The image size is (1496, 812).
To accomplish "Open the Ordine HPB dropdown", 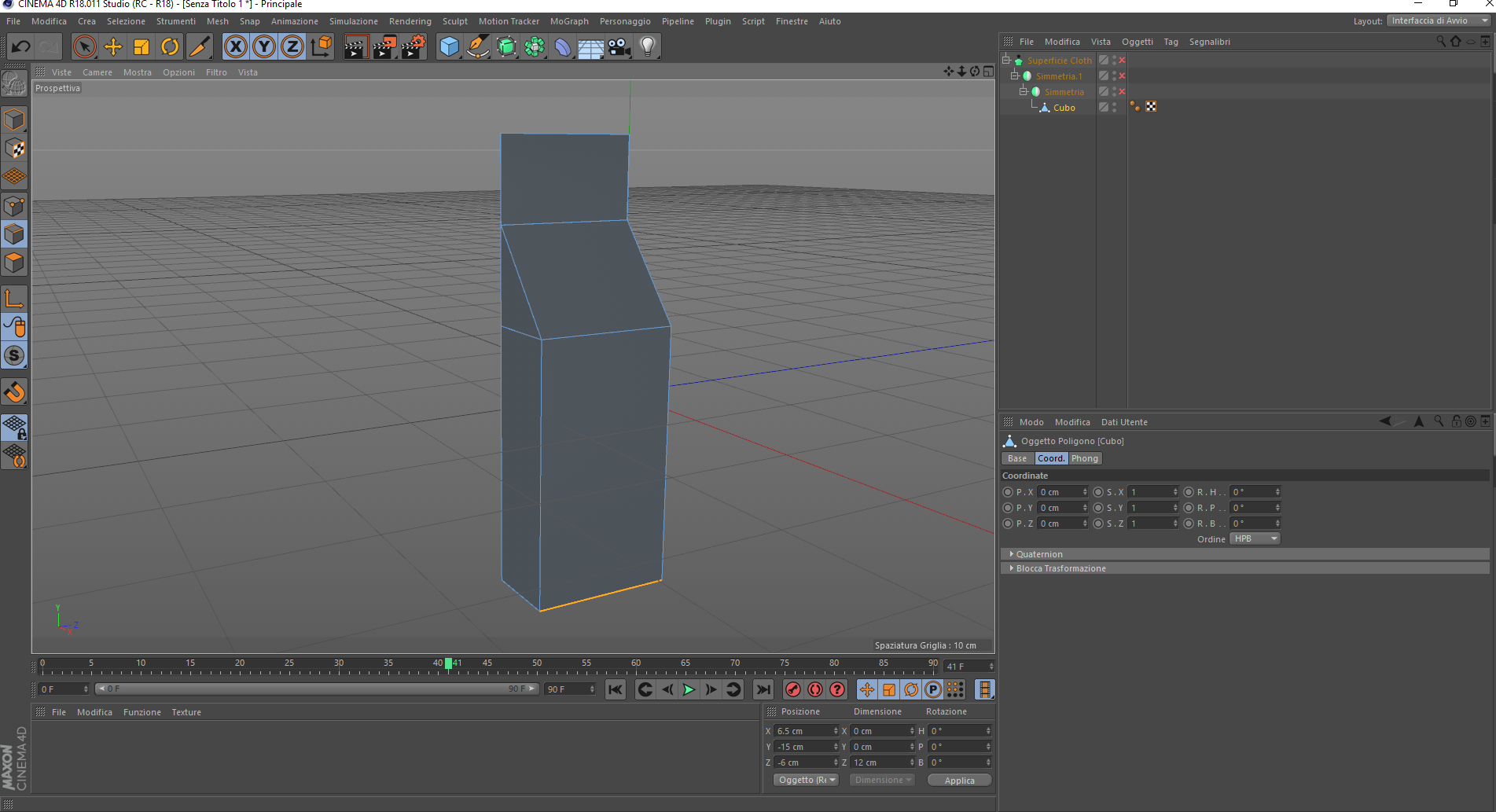I will pyautogui.click(x=1255, y=538).
